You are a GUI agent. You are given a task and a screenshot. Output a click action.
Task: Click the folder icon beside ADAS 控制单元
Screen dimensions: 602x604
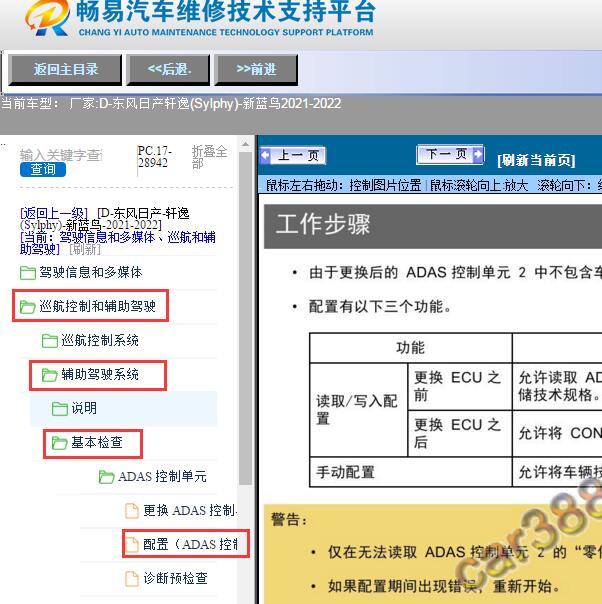click(x=106, y=477)
